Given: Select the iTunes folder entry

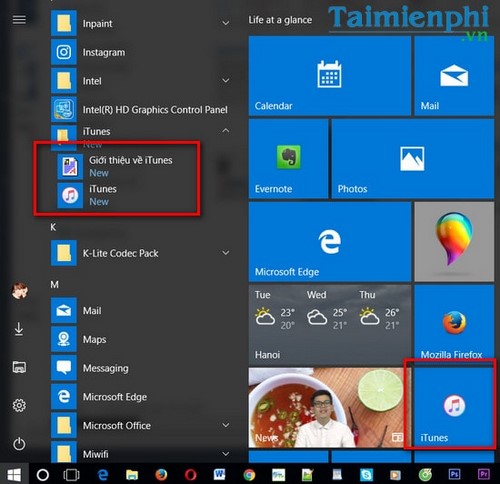Looking at the screenshot, I should pyautogui.click(x=141, y=137).
